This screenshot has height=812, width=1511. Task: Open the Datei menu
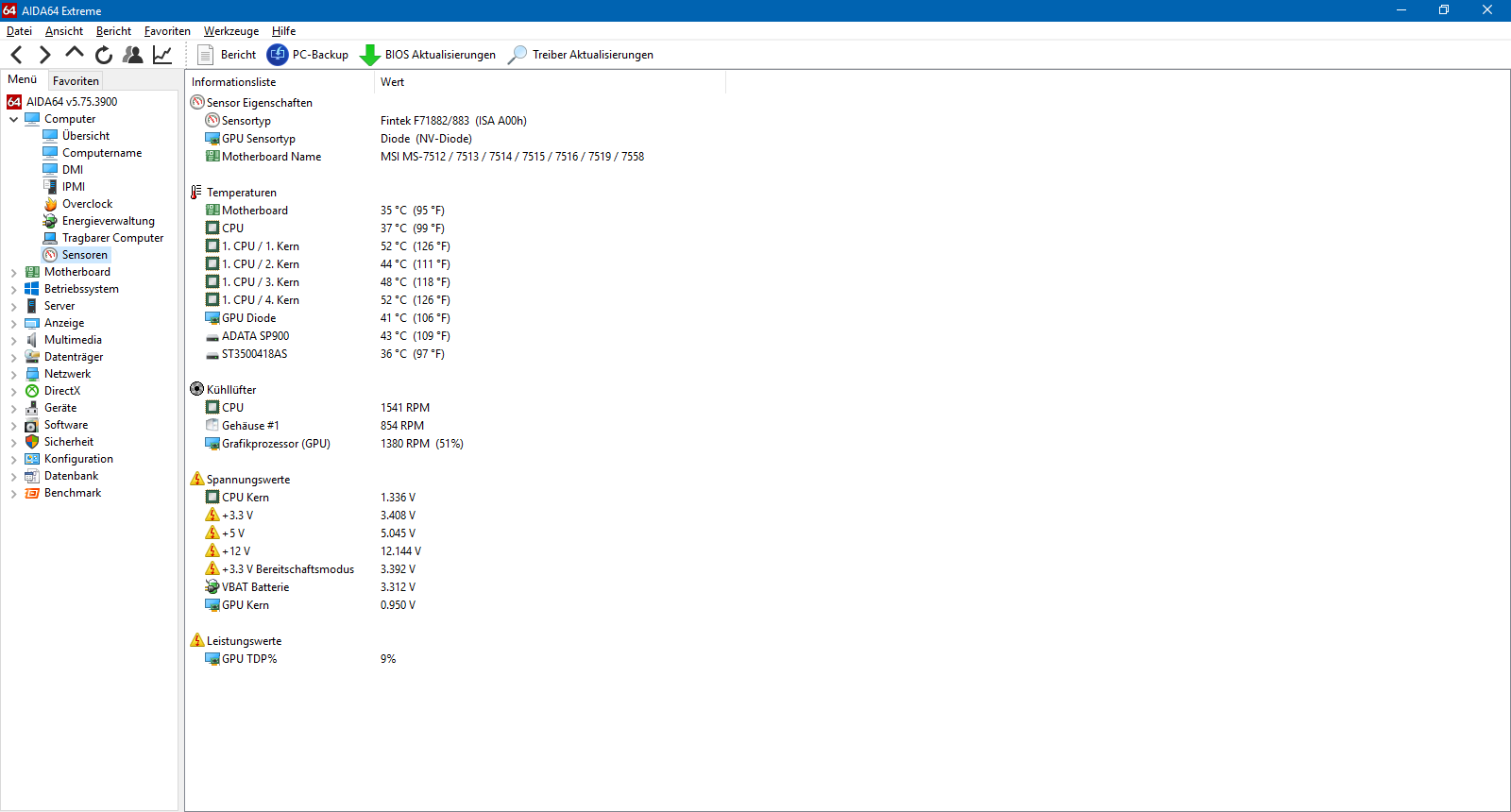coord(19,31)
